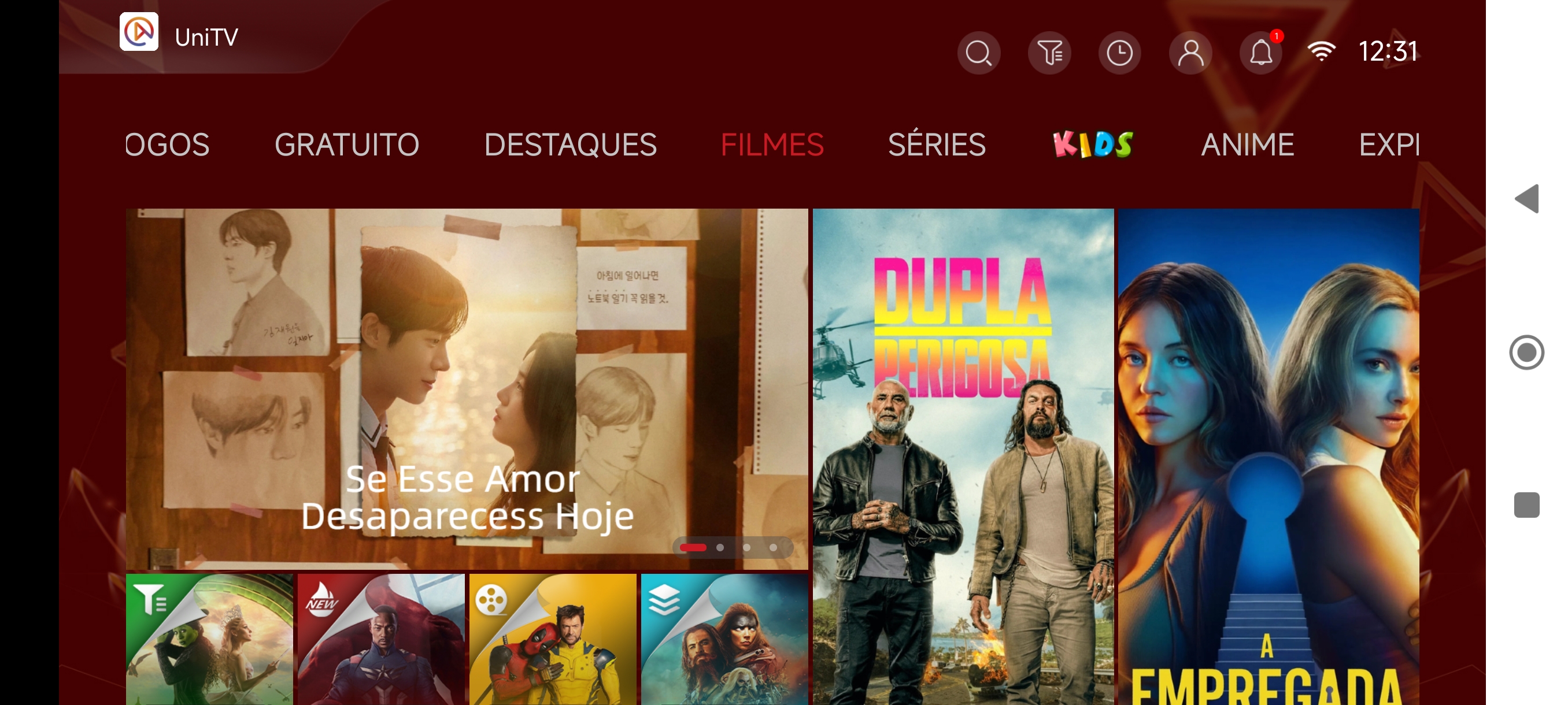Open the filter list icon in header
Screen dimensions: 1568x705
(1049, 53)
